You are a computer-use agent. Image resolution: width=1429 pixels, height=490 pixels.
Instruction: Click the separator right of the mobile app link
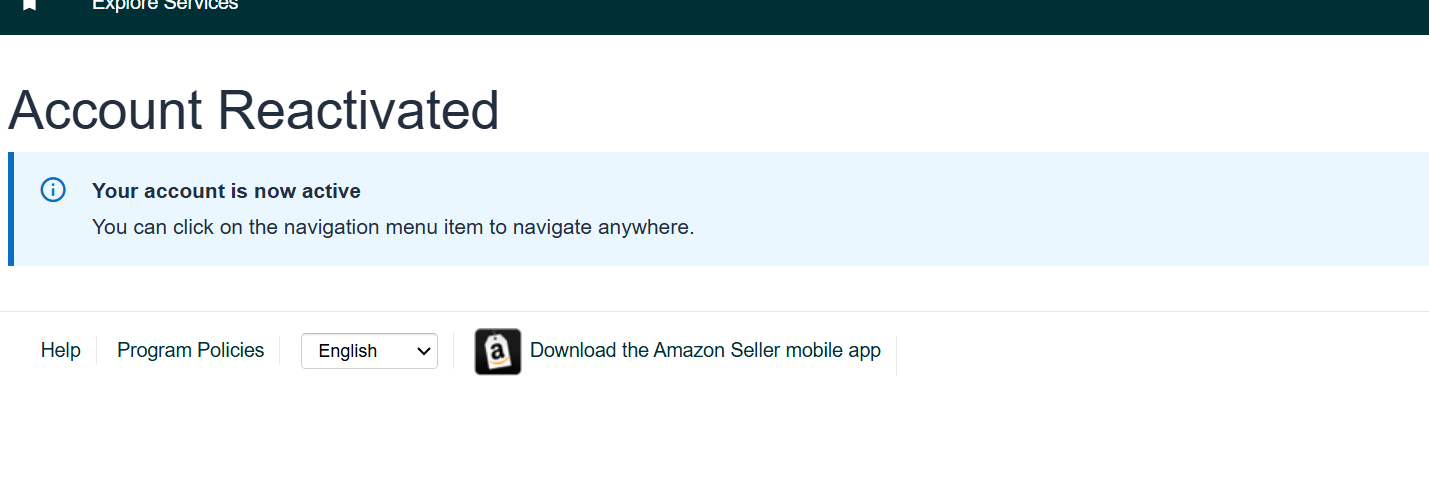(896, 356)
